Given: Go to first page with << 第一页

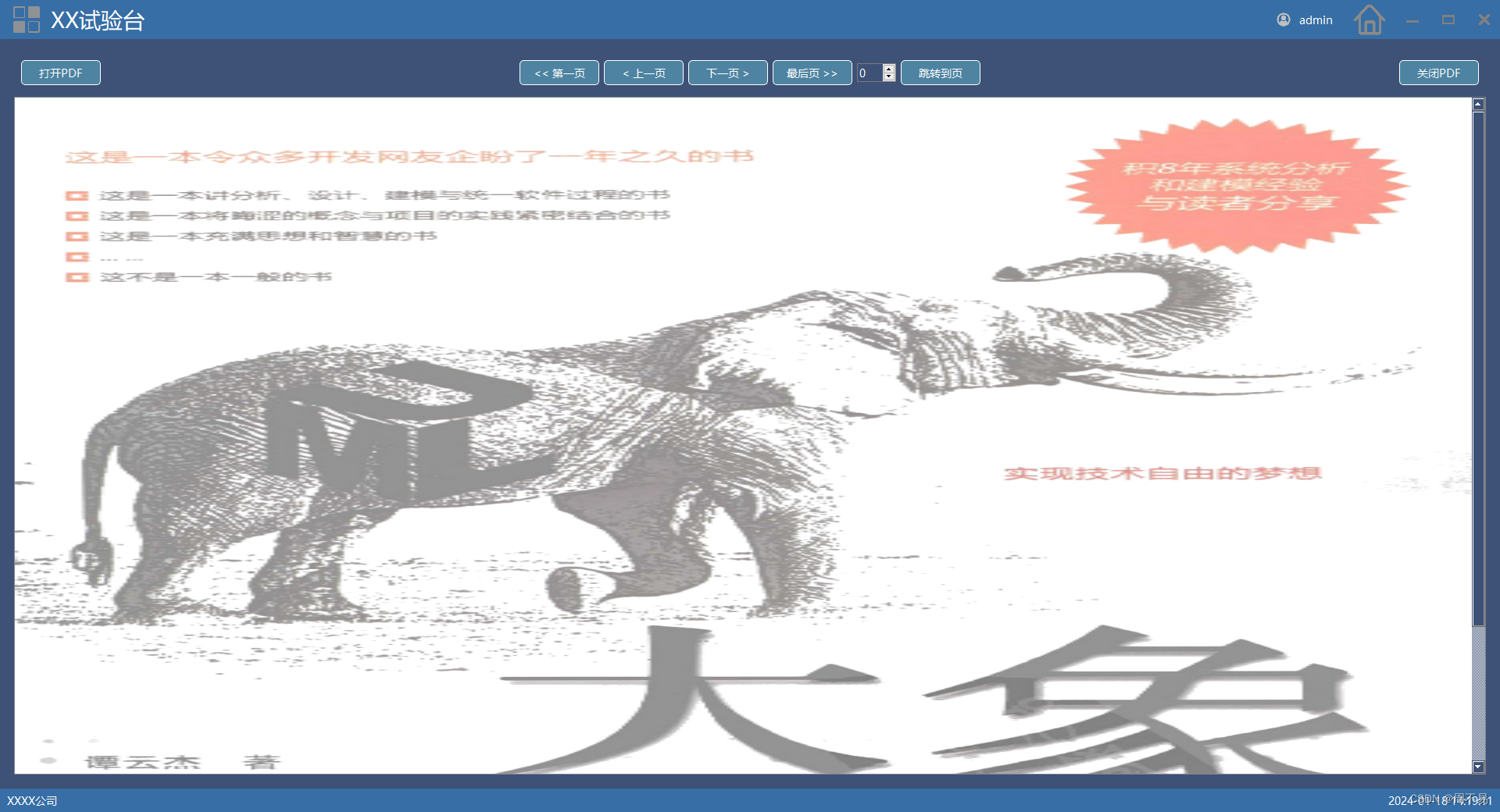Looking at the screenshot, I should (559, 73).
